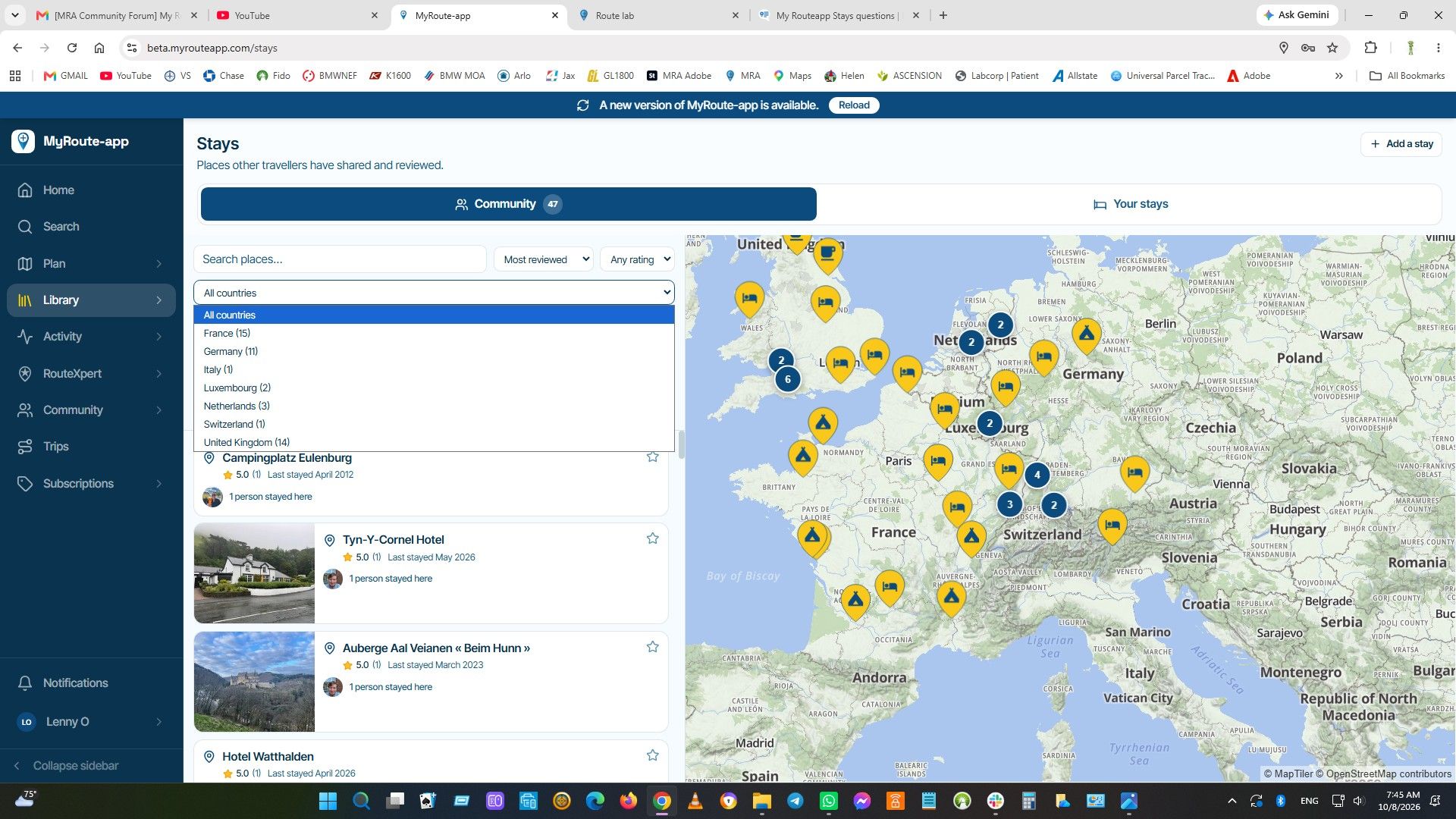Click the stays list scrollbar

point(681,444)
